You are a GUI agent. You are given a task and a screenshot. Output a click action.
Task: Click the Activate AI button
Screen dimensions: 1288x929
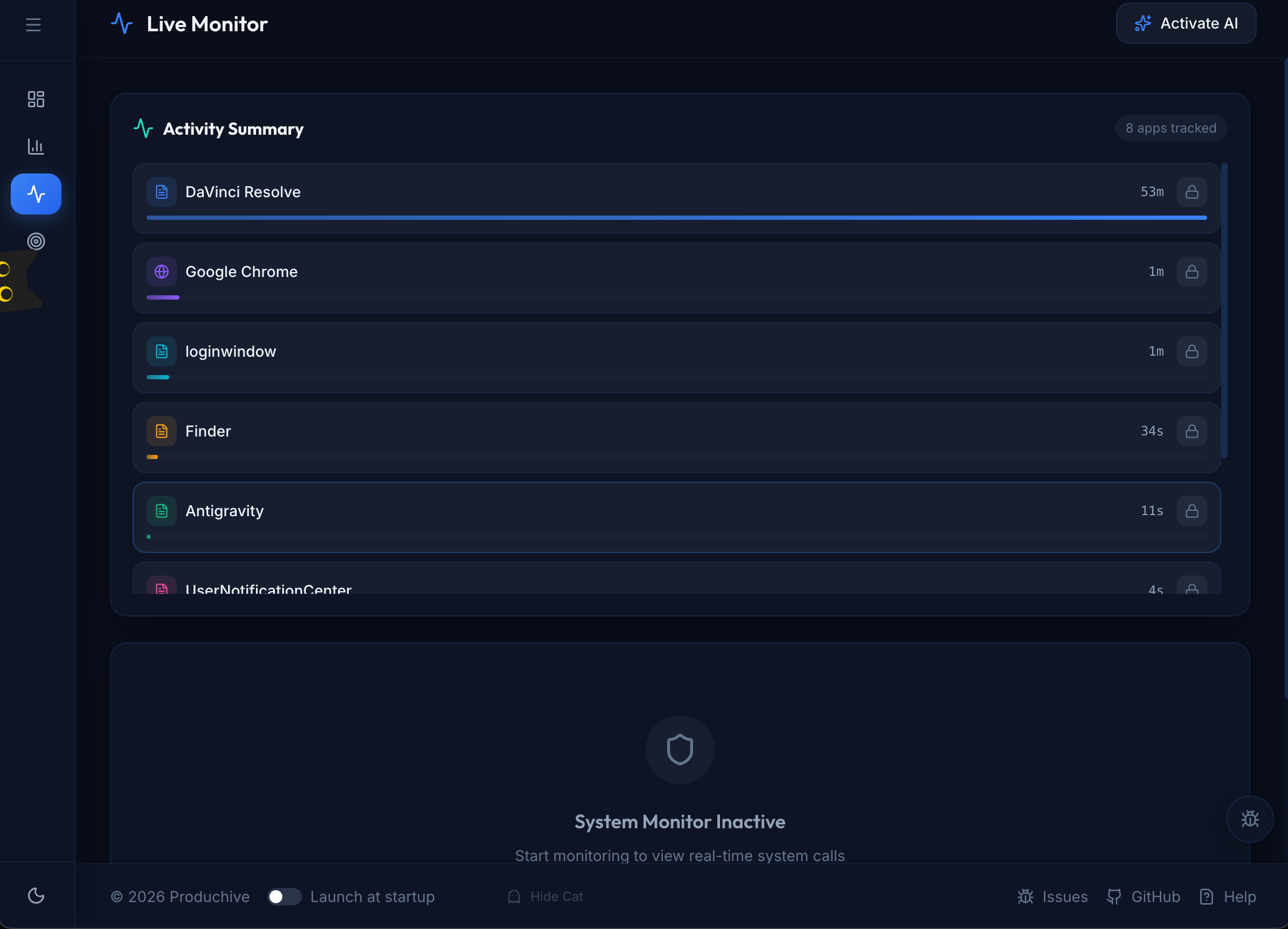pos(1186,23)
